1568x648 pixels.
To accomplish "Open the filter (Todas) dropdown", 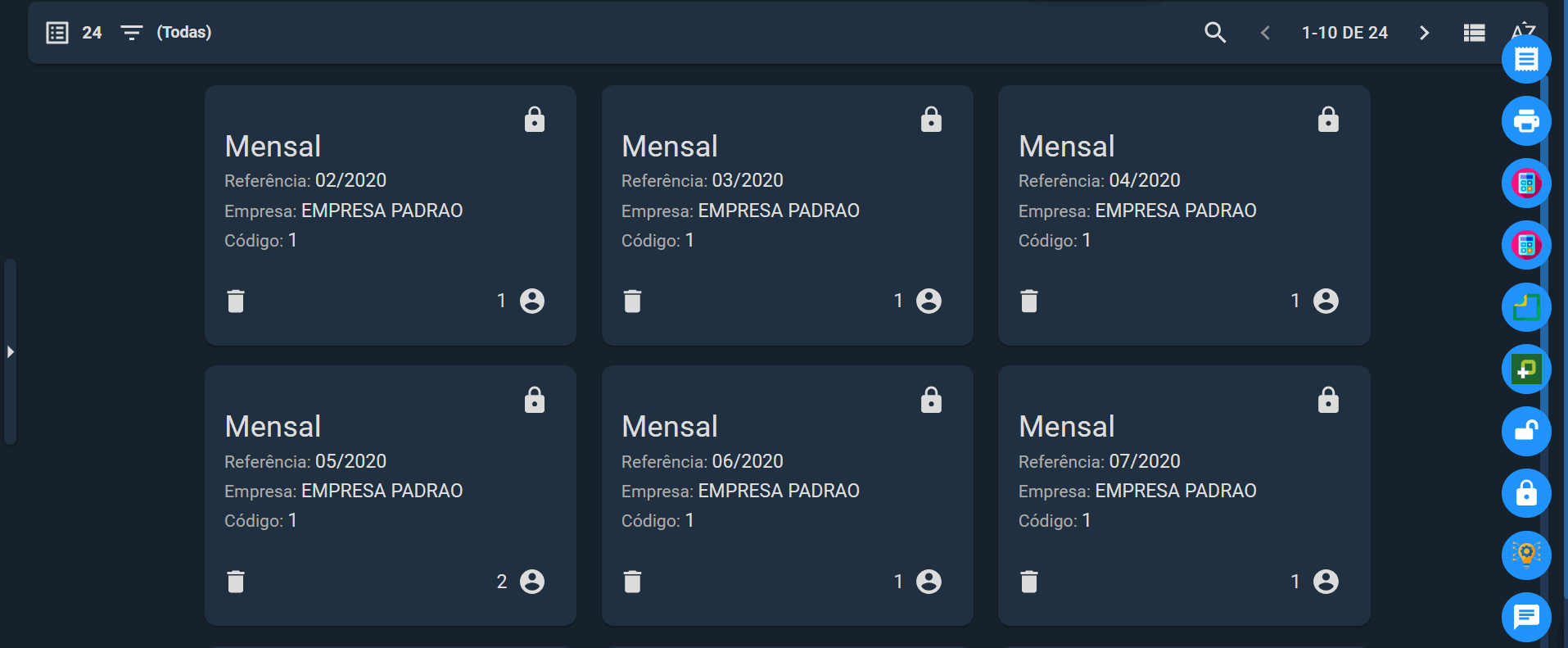I will (166, 33).
